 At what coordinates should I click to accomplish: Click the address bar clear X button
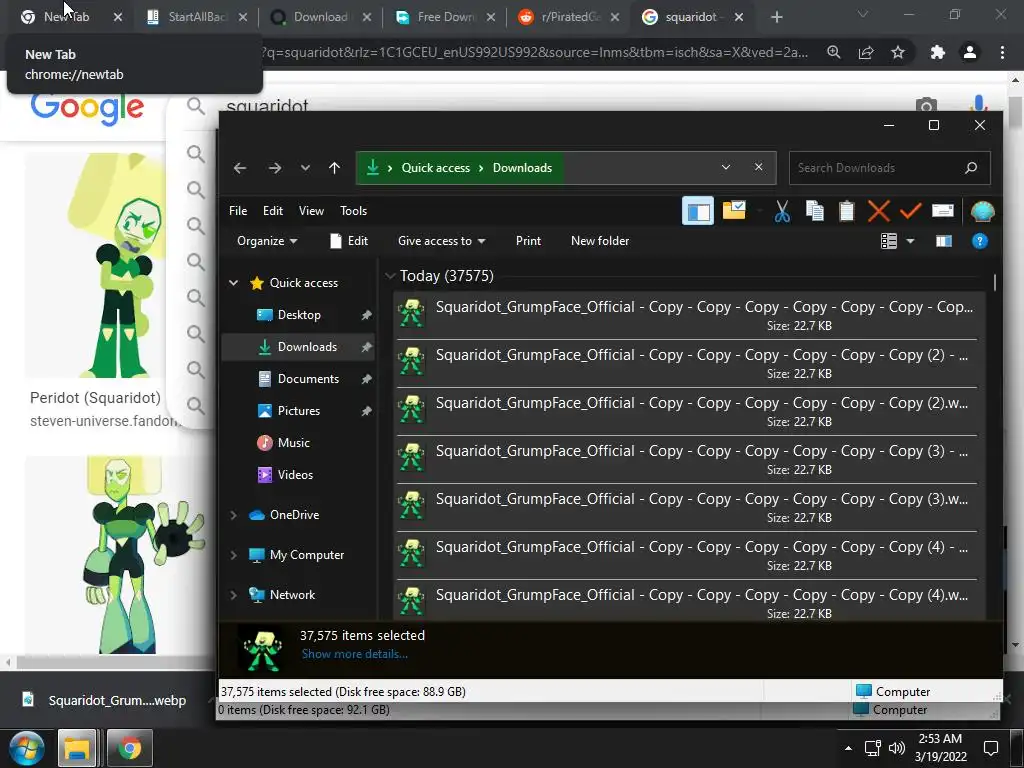pyautogui.click(x=758, y=167)
